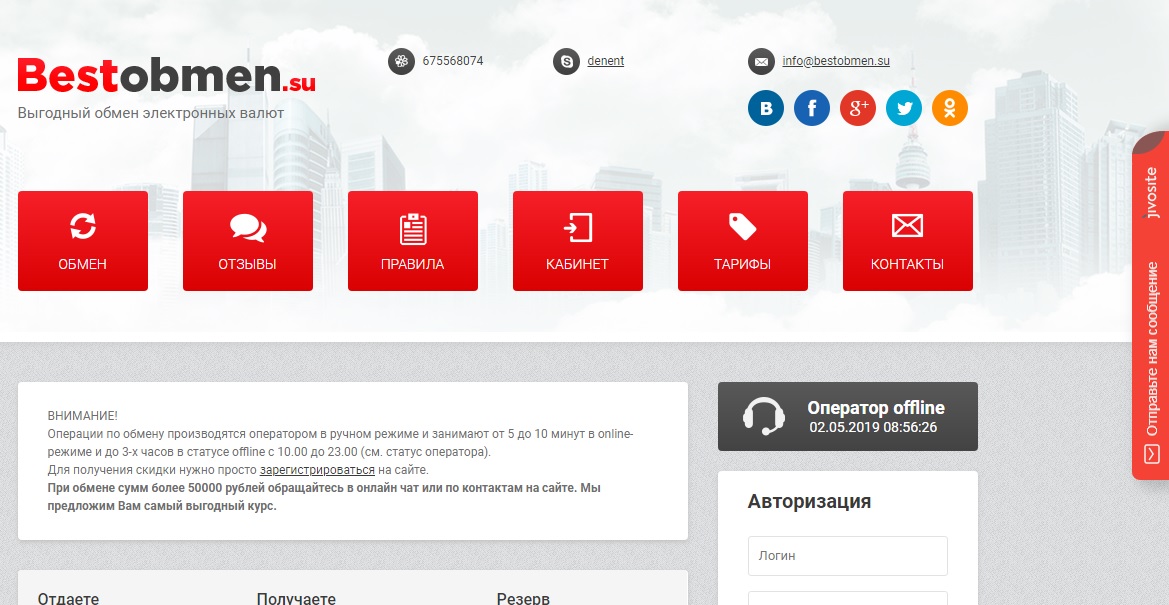The width and height of the screenshot is (1169, 605).
Task: Open the ПРАВИЛА rules page
Action: 412,241
